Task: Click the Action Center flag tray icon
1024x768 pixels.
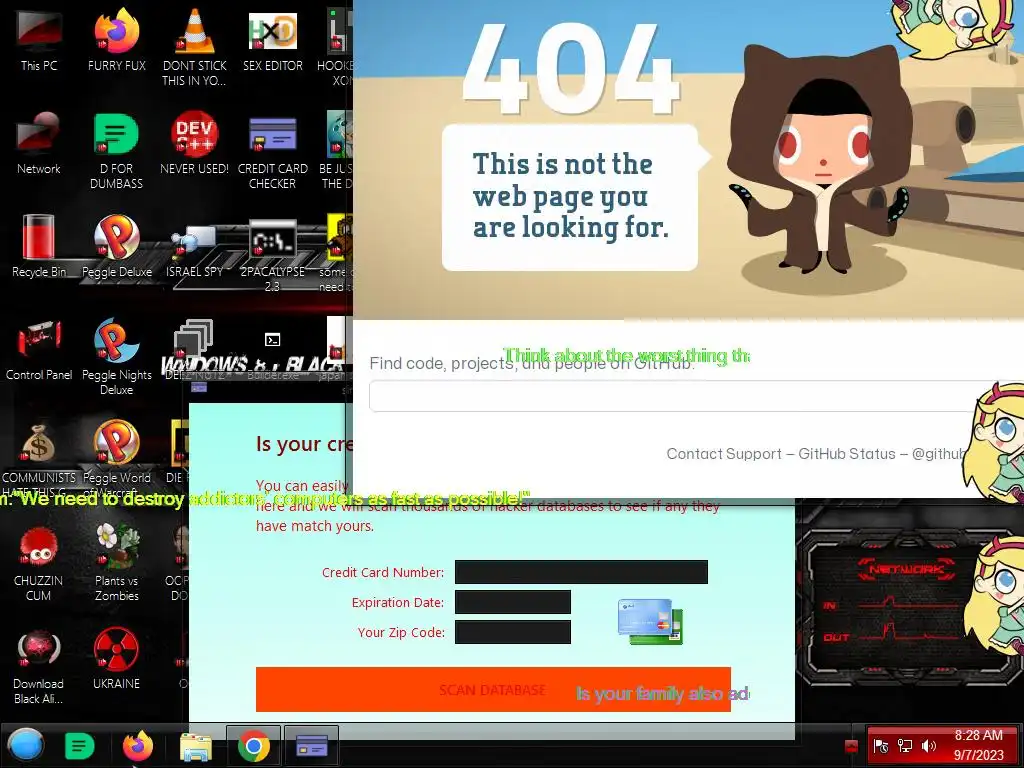Action: [x=881, y=746]
